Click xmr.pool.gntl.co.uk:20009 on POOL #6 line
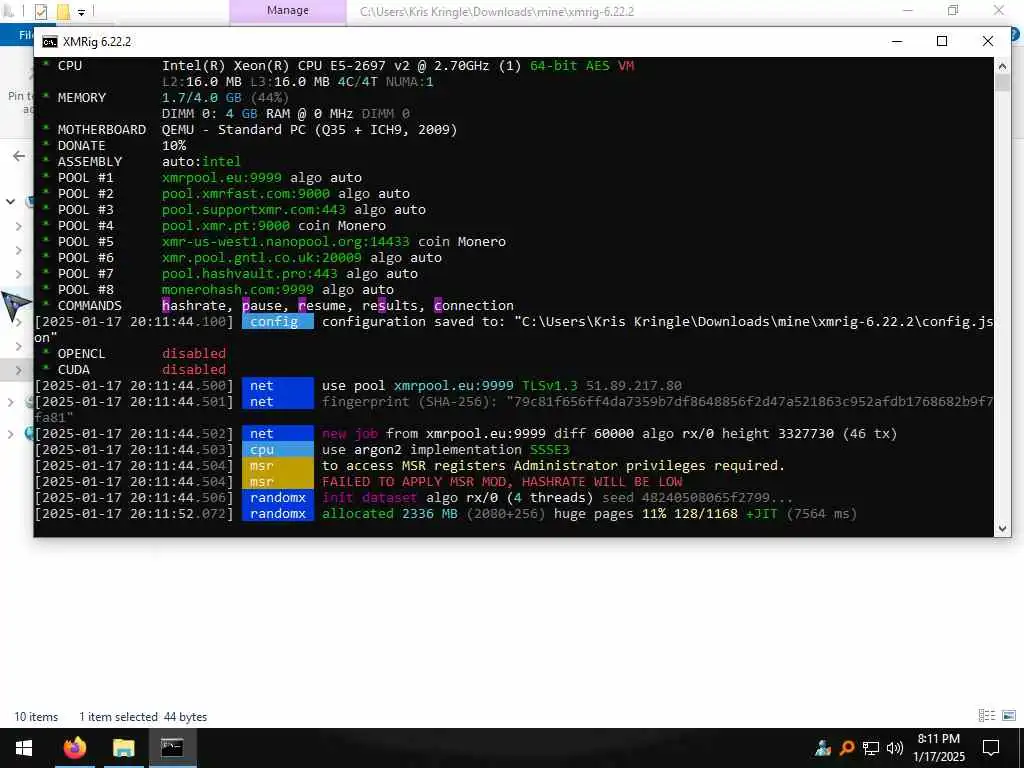This screenshot has width=1024, height=768. 261,257
